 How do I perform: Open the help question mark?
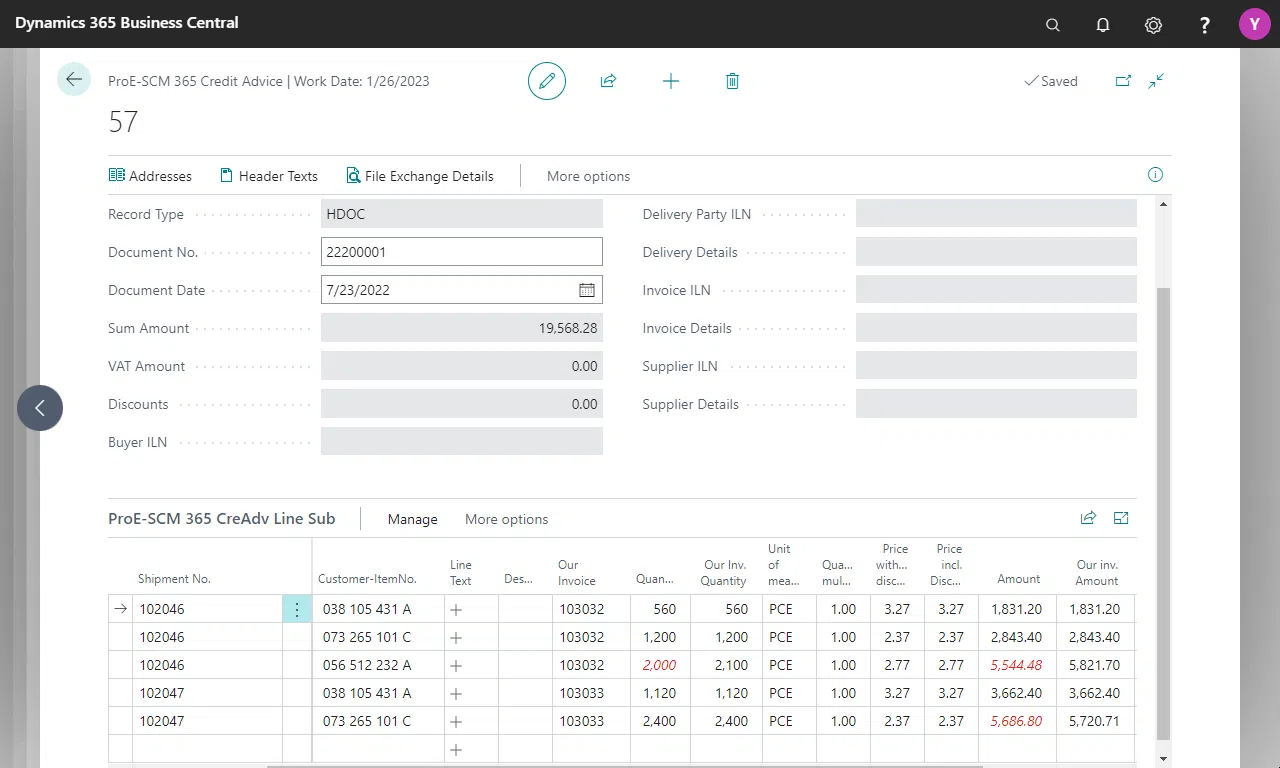point(1205,25)
